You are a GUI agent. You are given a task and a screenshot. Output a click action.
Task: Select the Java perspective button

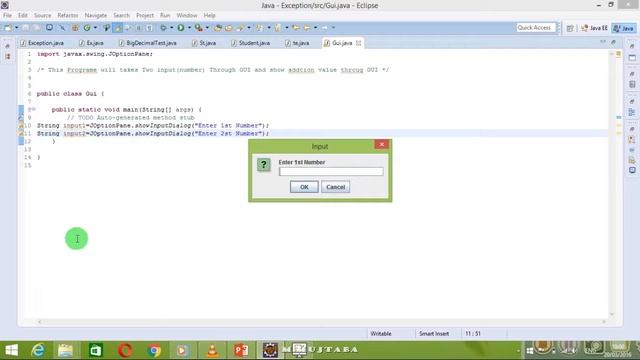click(x=624, y=28)
